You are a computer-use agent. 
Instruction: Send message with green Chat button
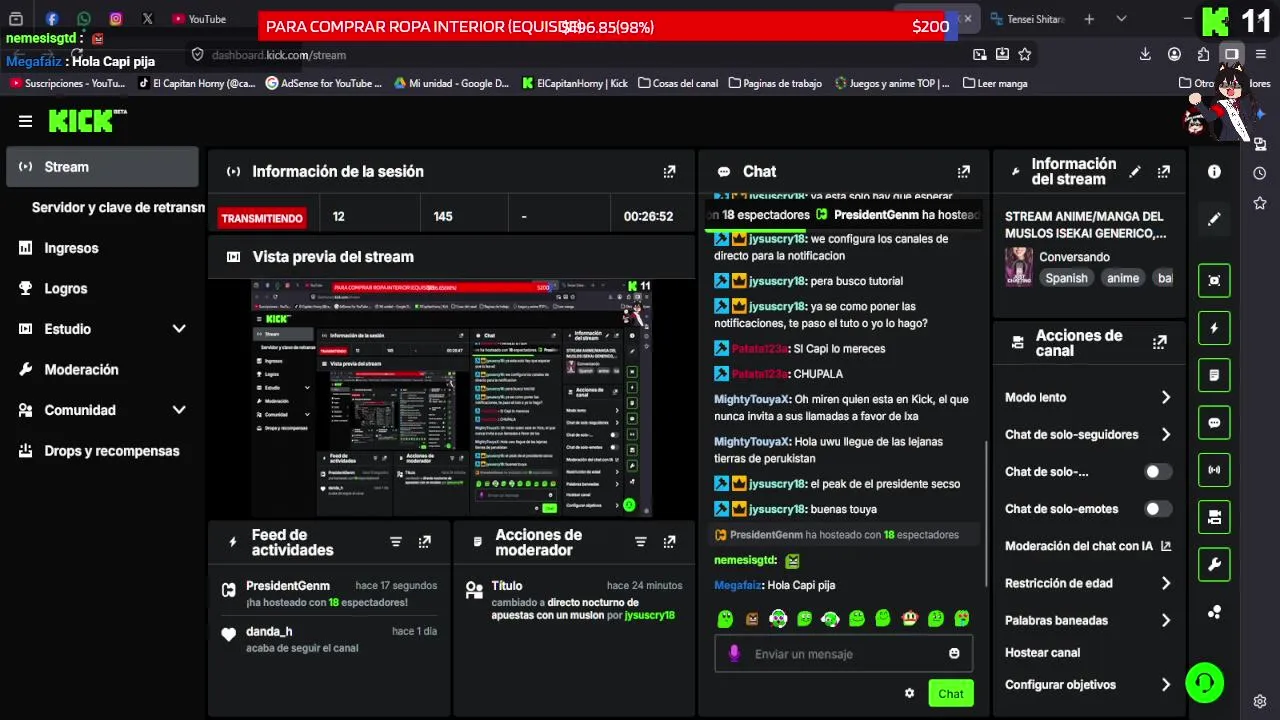tap(950, 693)
